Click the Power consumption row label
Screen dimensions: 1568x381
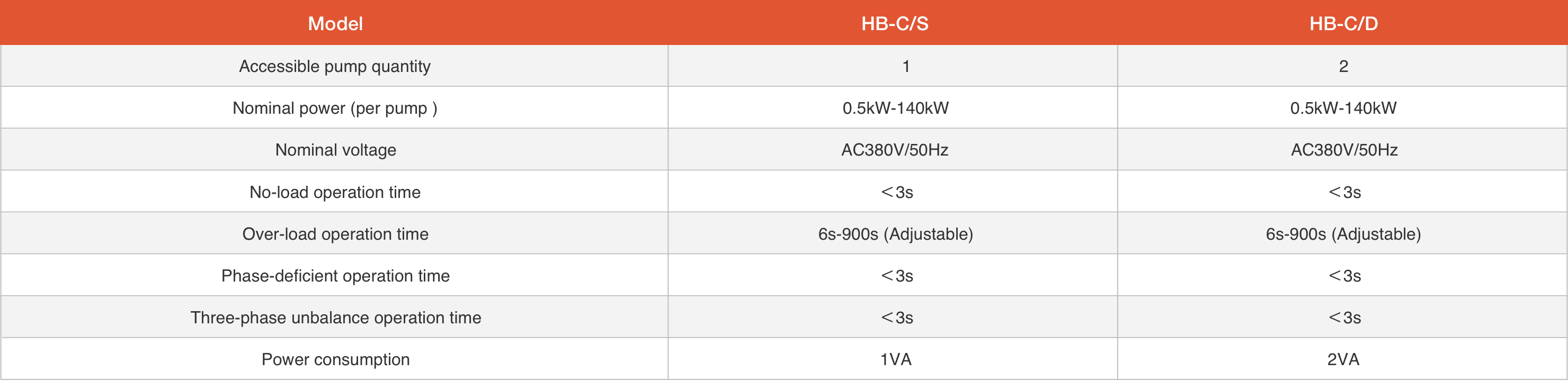(x=335, y=360)
